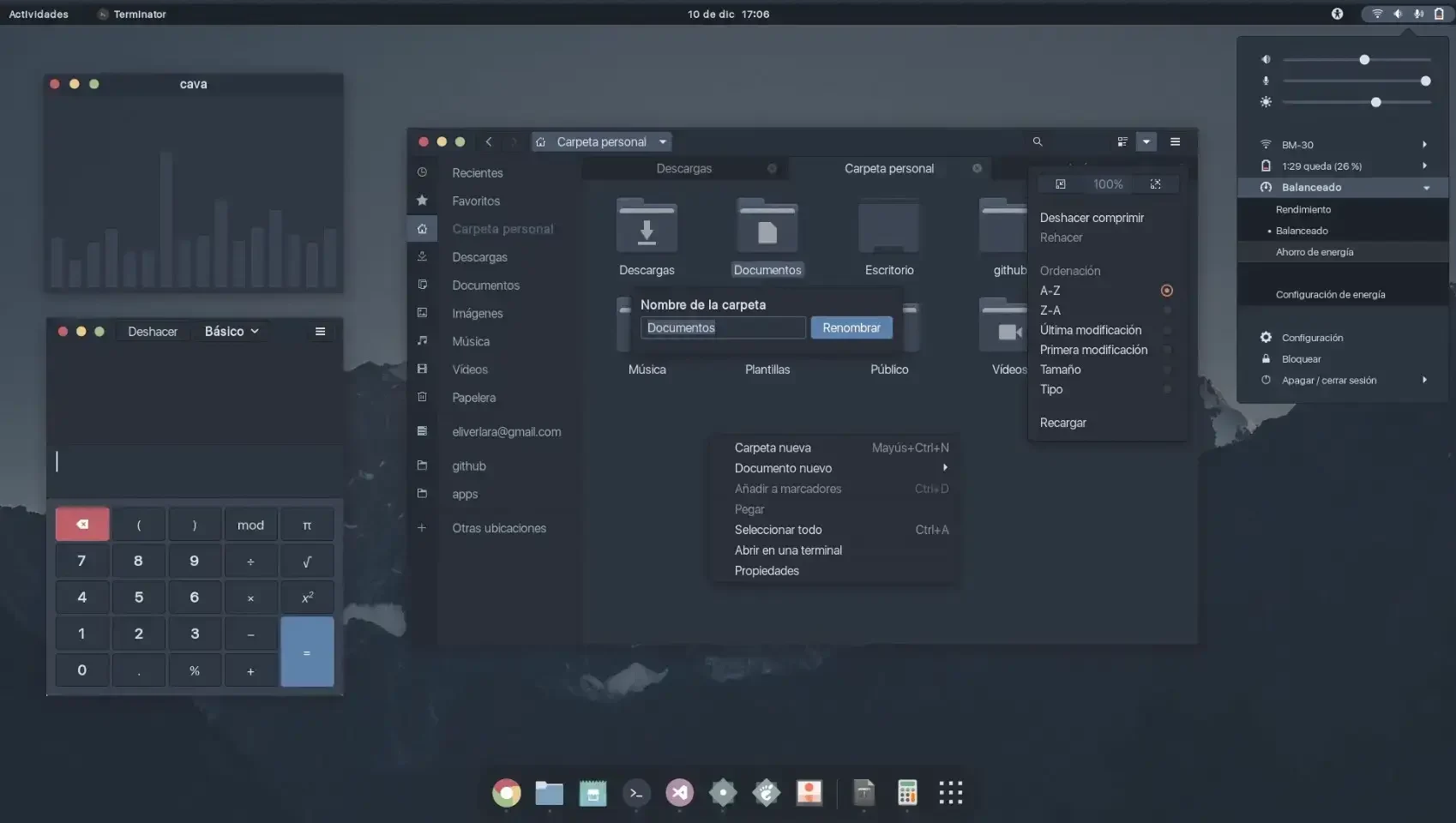Enable sorting by Tamaño
1456x823 pixels.
click(1061, 369)
